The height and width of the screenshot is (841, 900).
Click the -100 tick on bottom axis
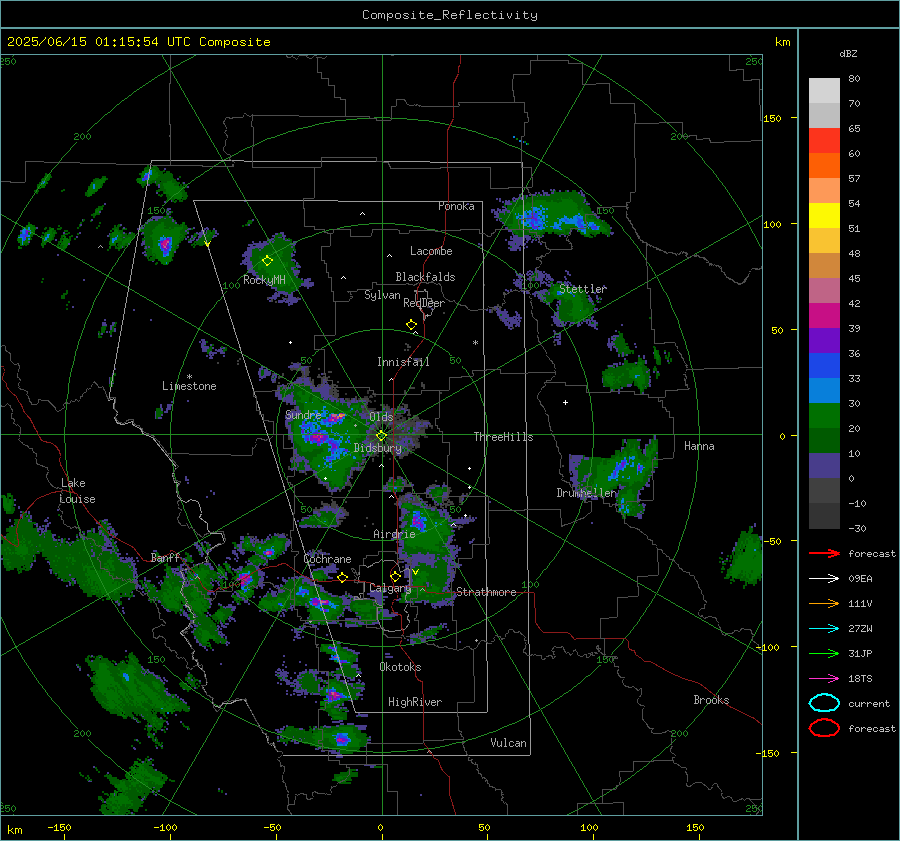click(165, 827)
